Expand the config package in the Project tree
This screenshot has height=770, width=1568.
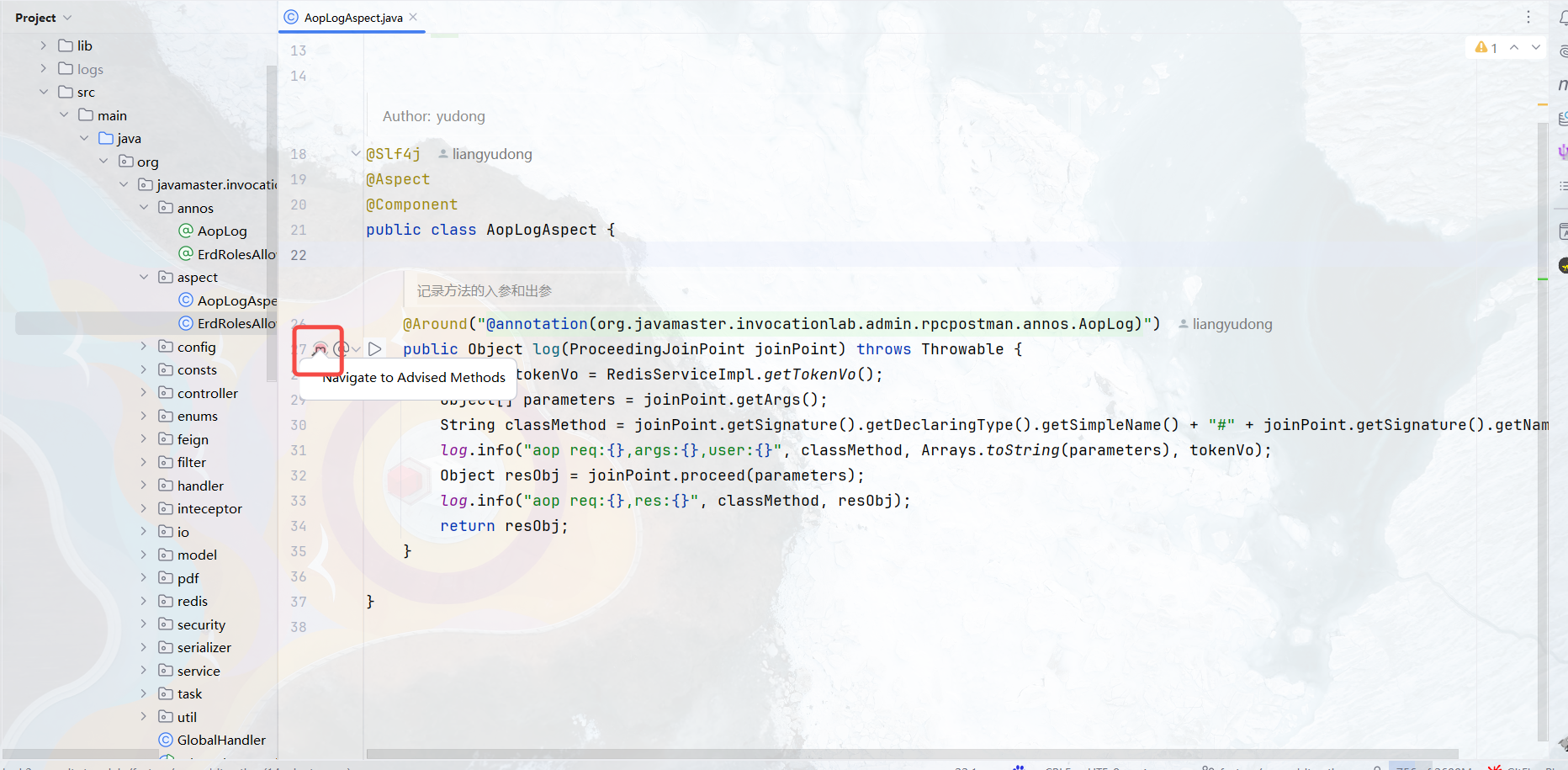tap(144, 346)
